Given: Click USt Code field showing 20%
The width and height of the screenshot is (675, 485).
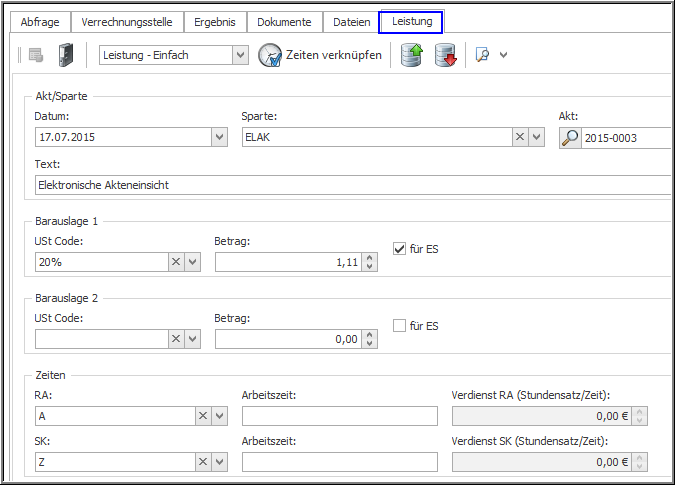Looking at the screenshot, I should click(x=102, y=262).
